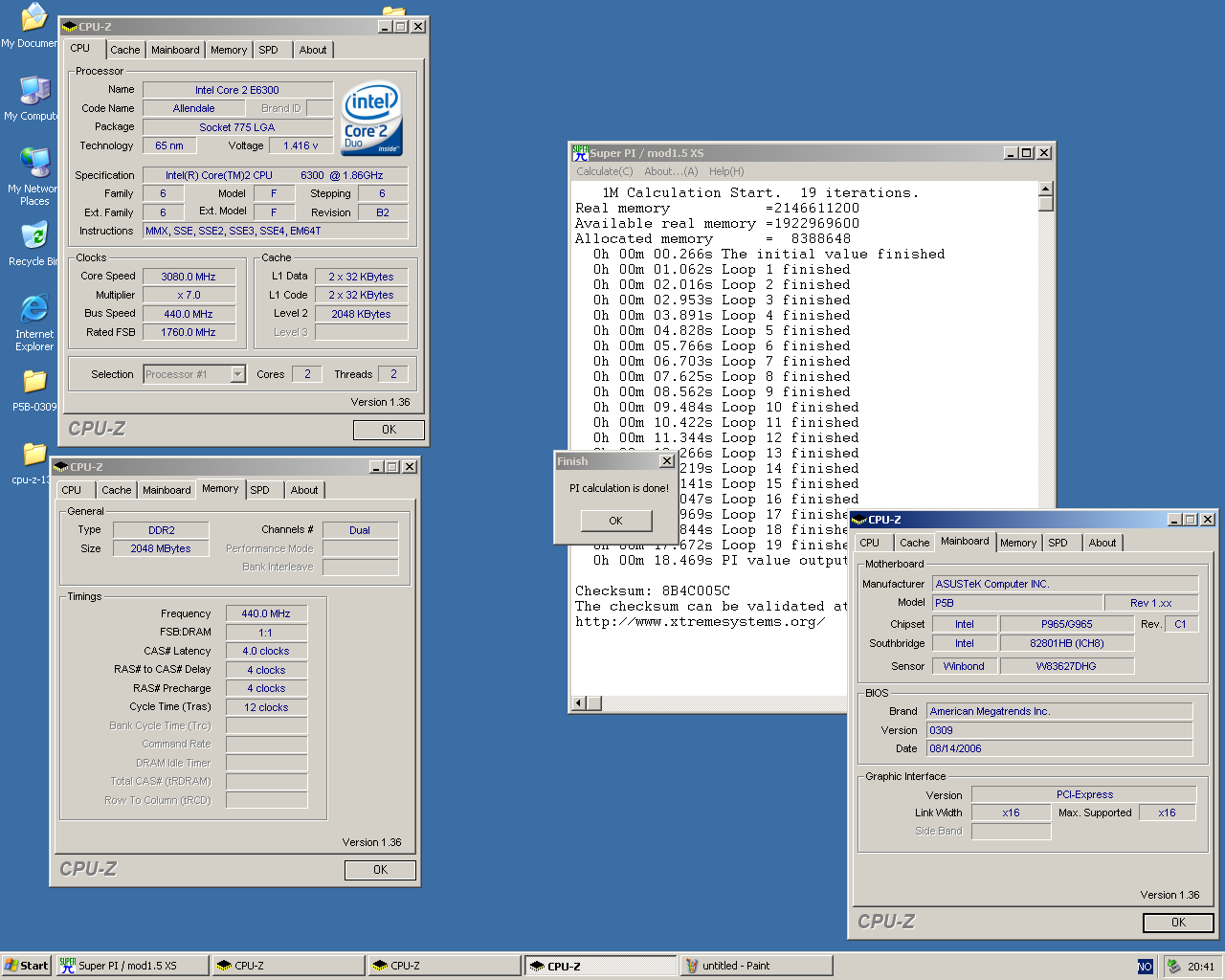Click the Core Speed 3080.0 MHz field
This screenshot has height=980, width=1225.
189,277
